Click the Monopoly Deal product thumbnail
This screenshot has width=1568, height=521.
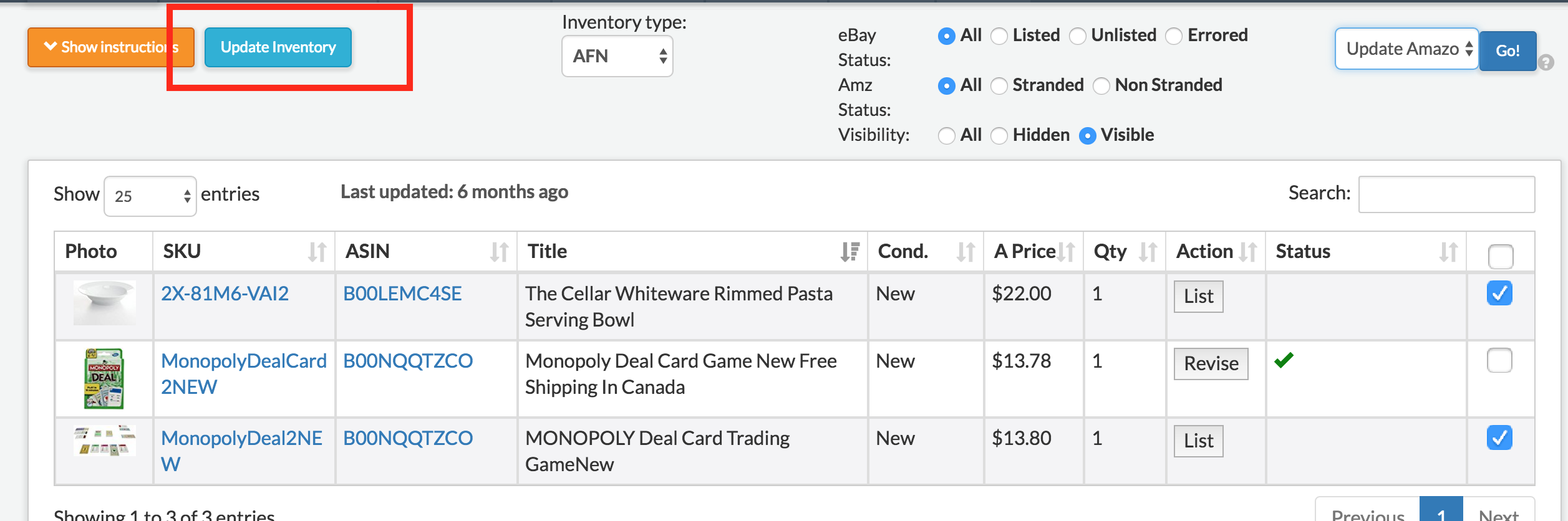104,378
